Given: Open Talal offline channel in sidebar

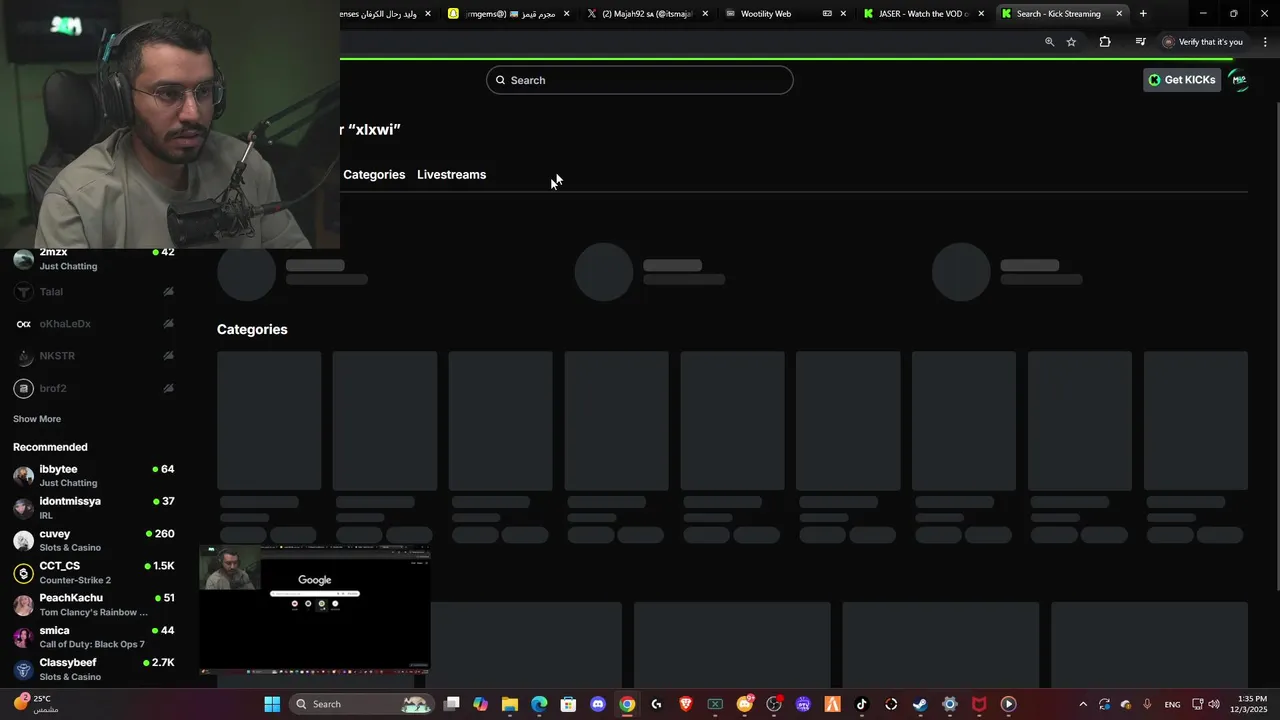Looking at the screenshot, I should (x=94, y=292).
